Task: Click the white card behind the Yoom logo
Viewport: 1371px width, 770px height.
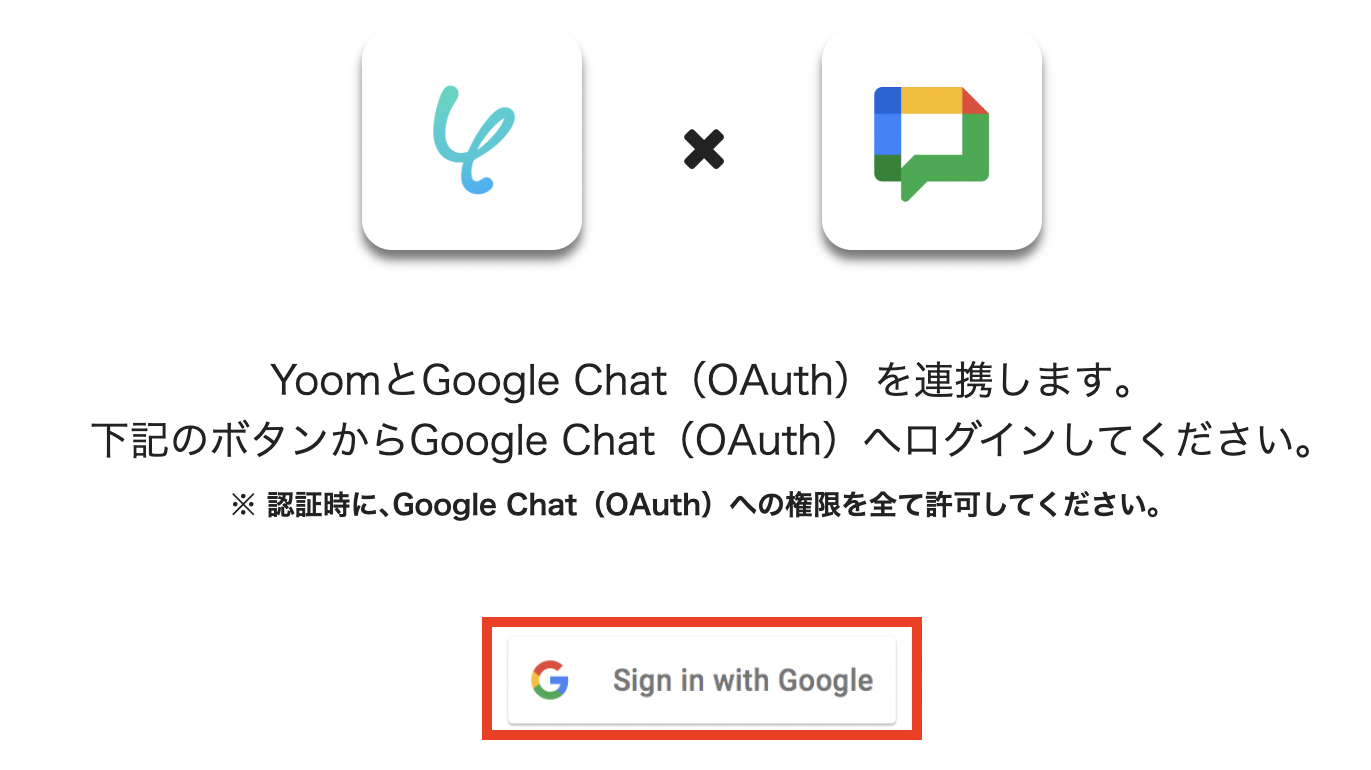Action: click(472, 139)
